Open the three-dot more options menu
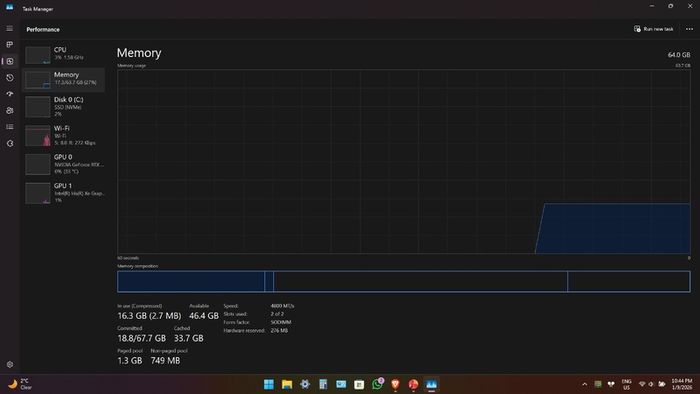Screen dimensions: 700x394 pos(689,29)
